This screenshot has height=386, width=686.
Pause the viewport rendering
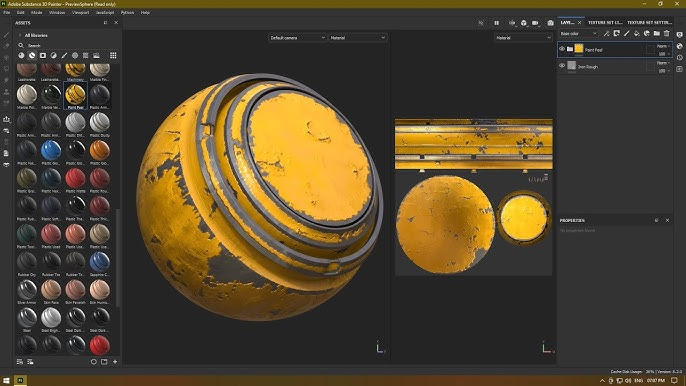pyautogui.click(x=497, y=23)
